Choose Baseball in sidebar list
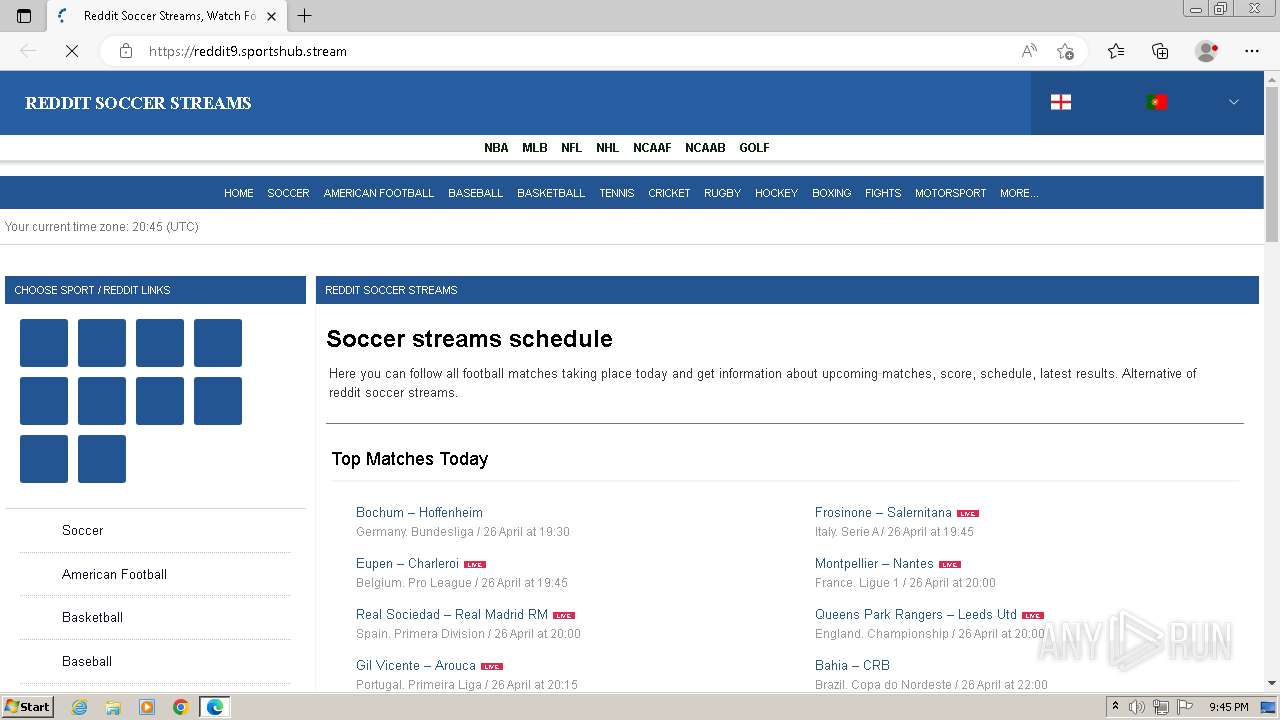The width and height of the screenshot is (1280, 720). coord(87,661)
